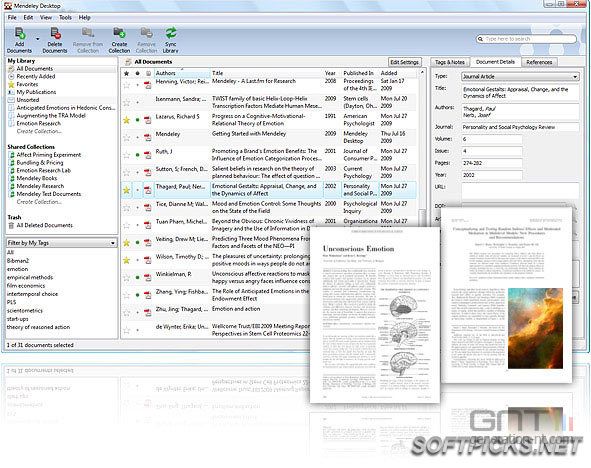Screen dimensions: 591x468
Task: Open the PDF icon for Winkielman, P. row
Action: pyautogui.click(x=148, y=278)
